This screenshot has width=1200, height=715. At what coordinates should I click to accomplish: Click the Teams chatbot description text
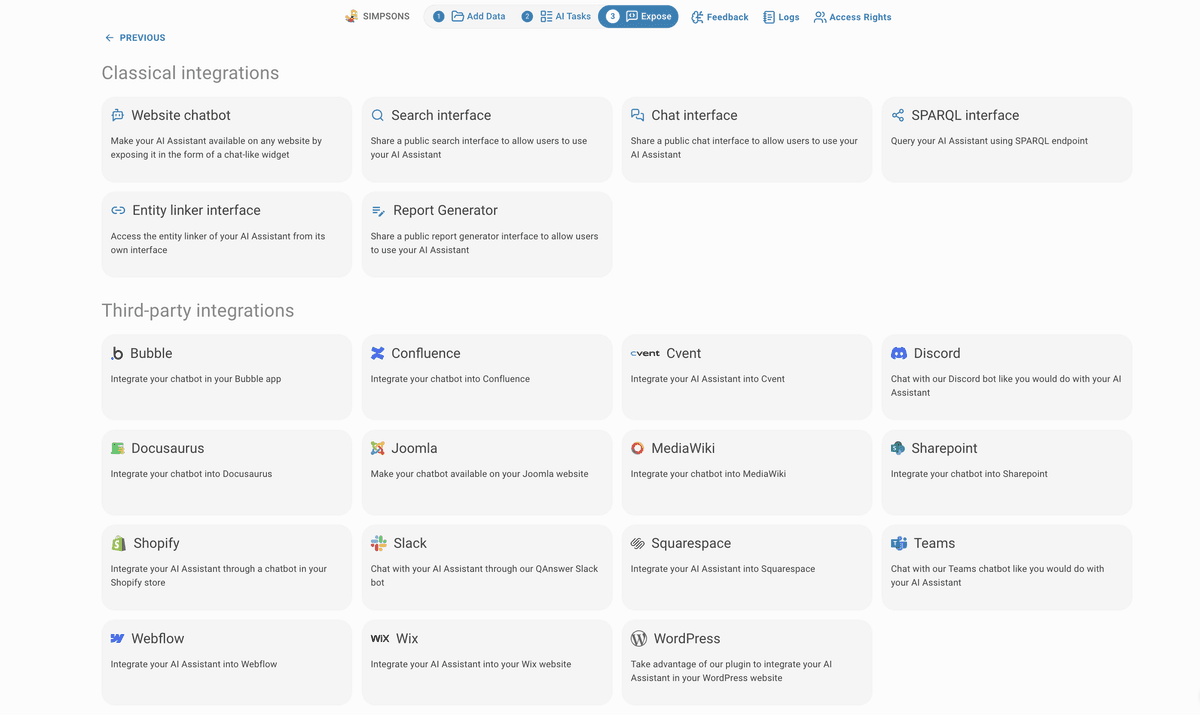(x=997, y=575)
